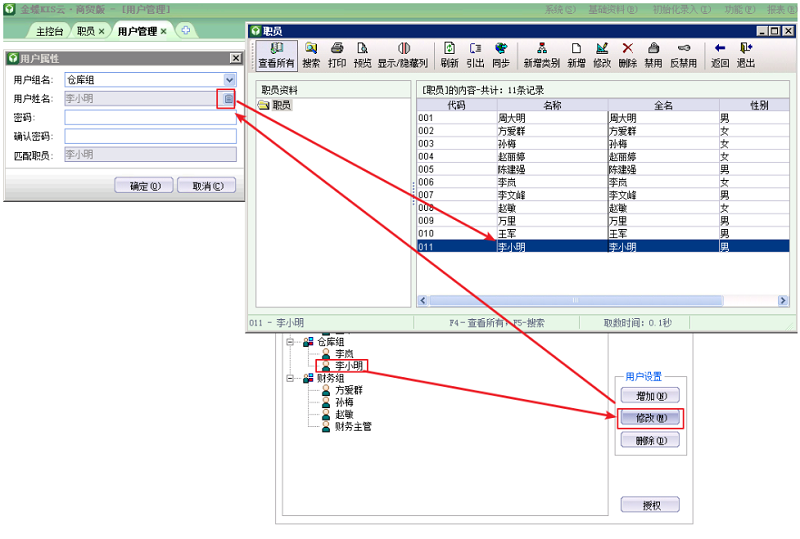
Task: Click the 密码 input field
Action: point(150,117)
